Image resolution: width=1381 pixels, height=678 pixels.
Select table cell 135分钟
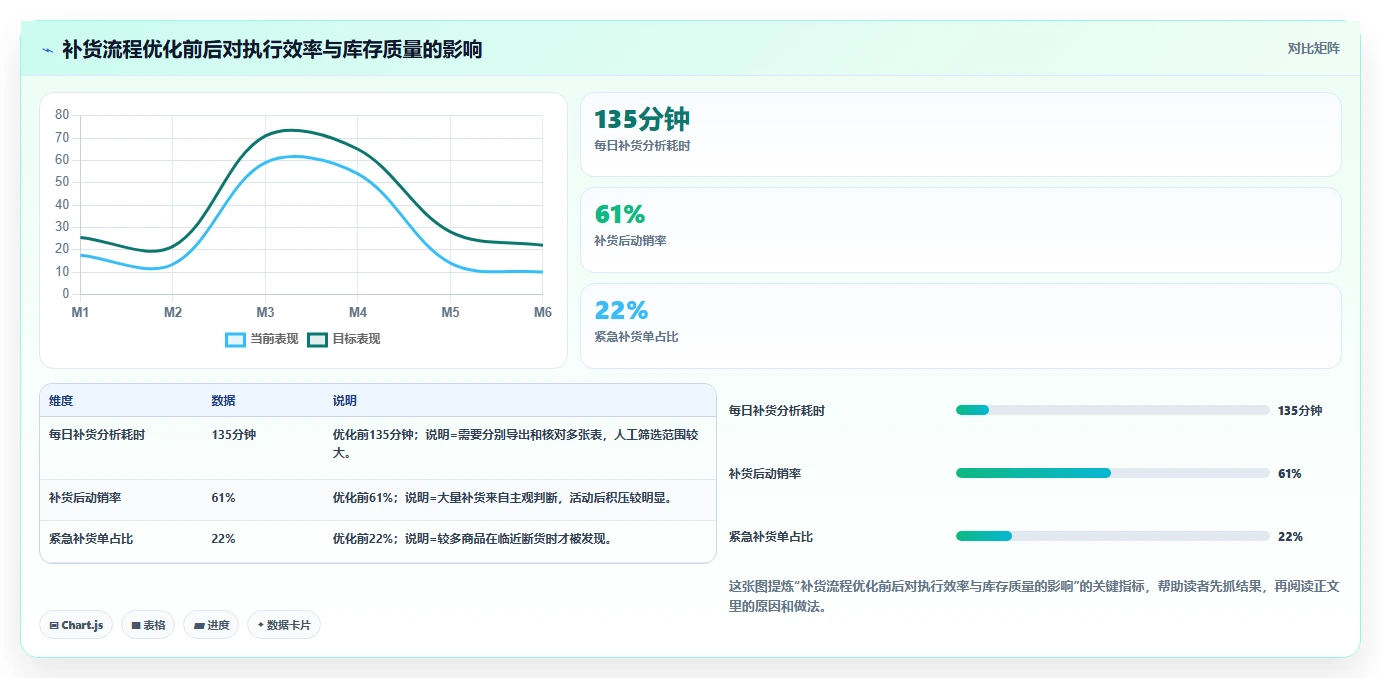coord(234,435)
